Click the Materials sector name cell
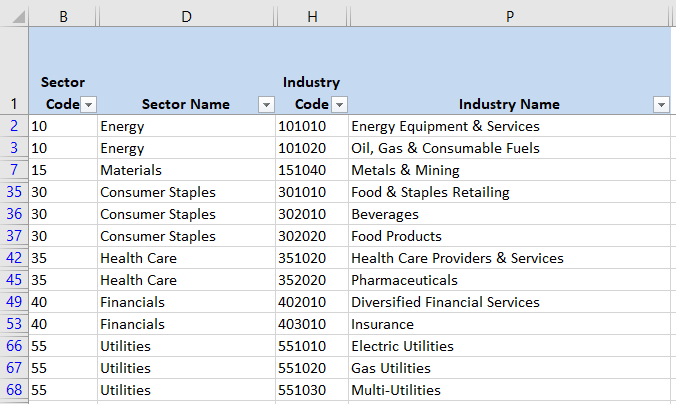This screenshot has height=404, width=676. click(186, 170)
